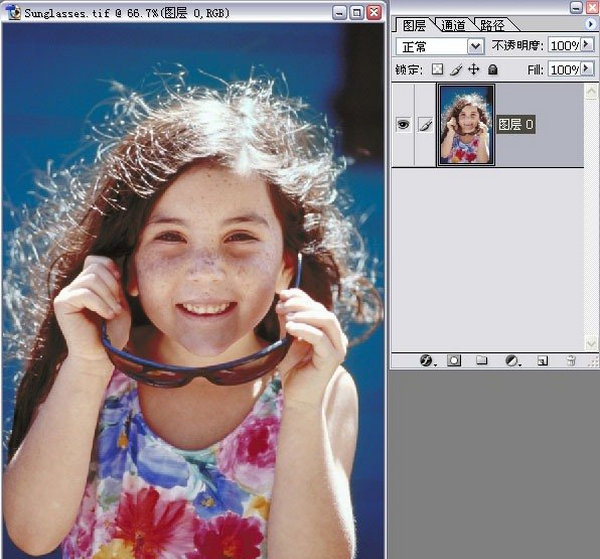Viewport: 600px width, 559px height.
Task: Click the Sunglasses.tif title bar text
Action: [x=127, y=13]
